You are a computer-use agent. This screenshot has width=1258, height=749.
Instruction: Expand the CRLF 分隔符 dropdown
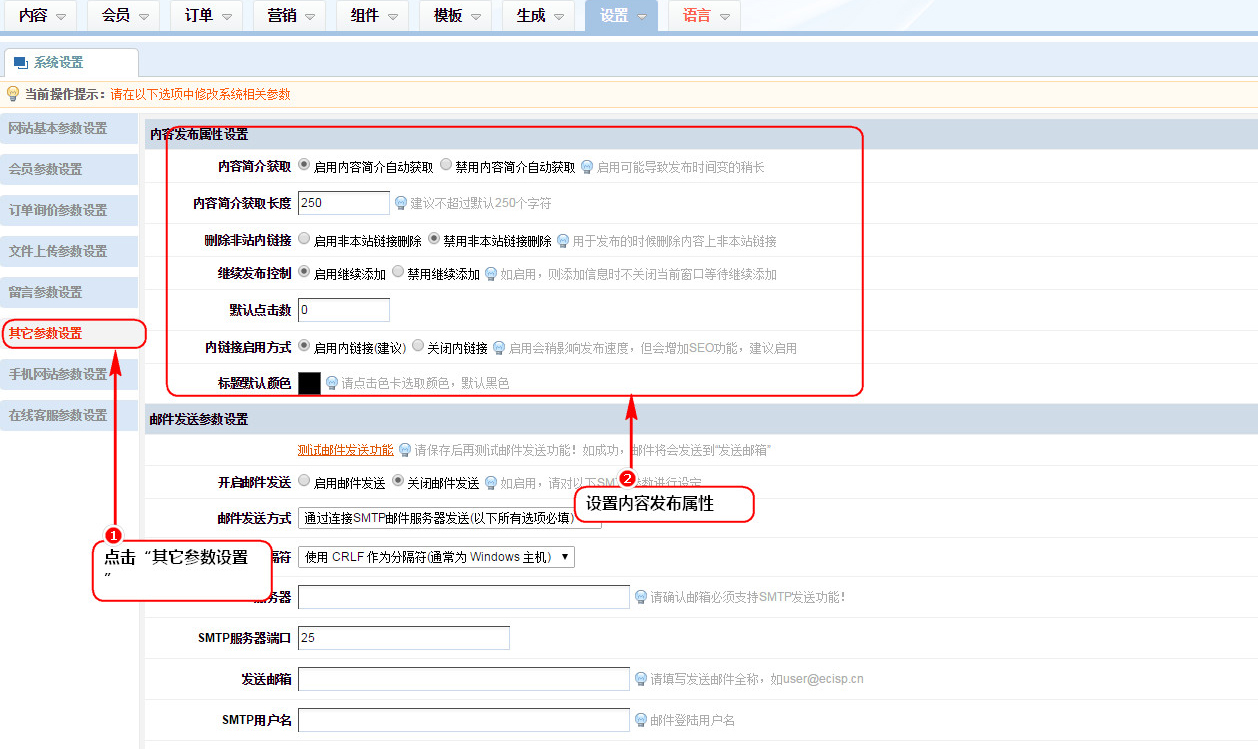(x=436, y=557)
